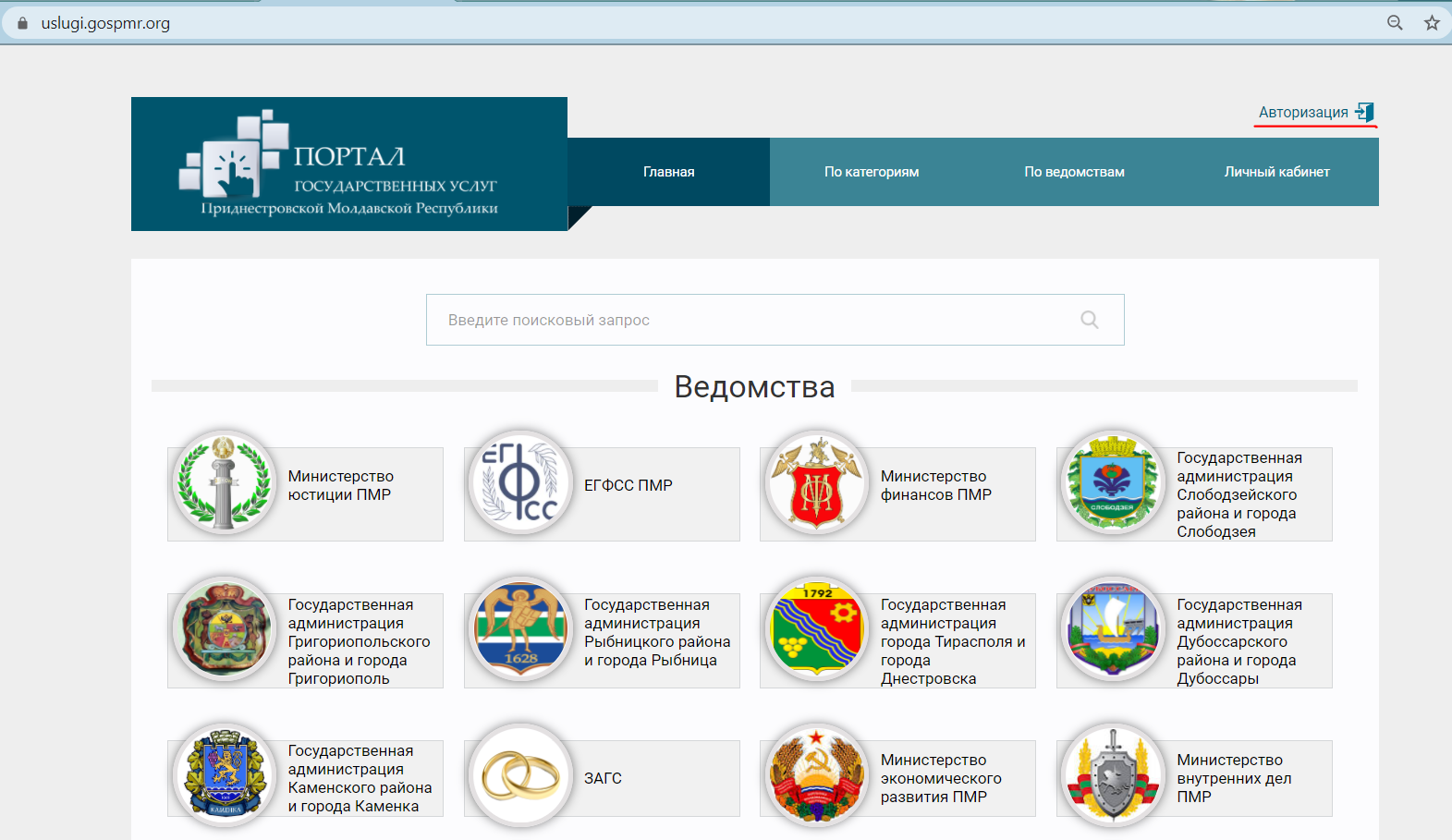1452x840 pixels.
Task: Click the login door icon beside Авторизация
Action: point(1365,112)
